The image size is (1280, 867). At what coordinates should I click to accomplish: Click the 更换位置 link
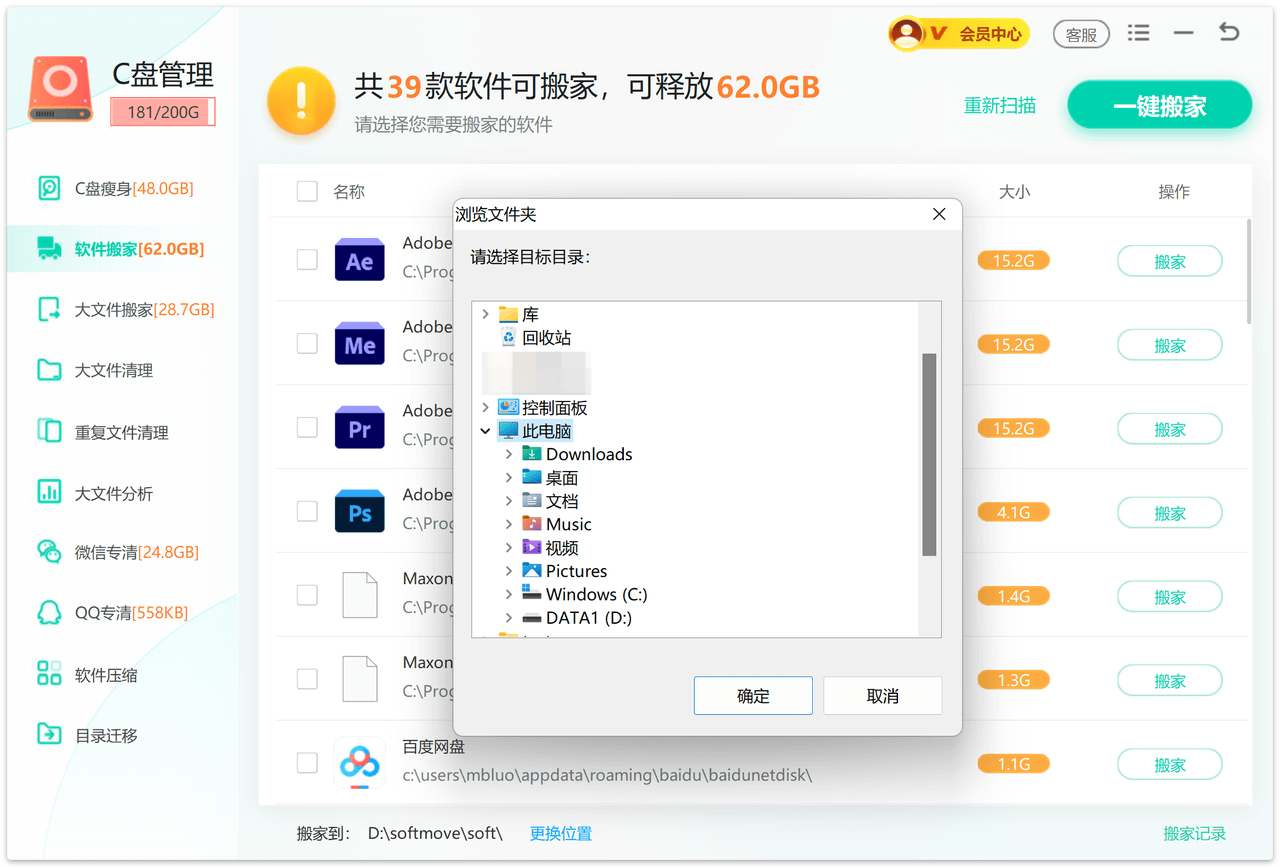(560, 833)
